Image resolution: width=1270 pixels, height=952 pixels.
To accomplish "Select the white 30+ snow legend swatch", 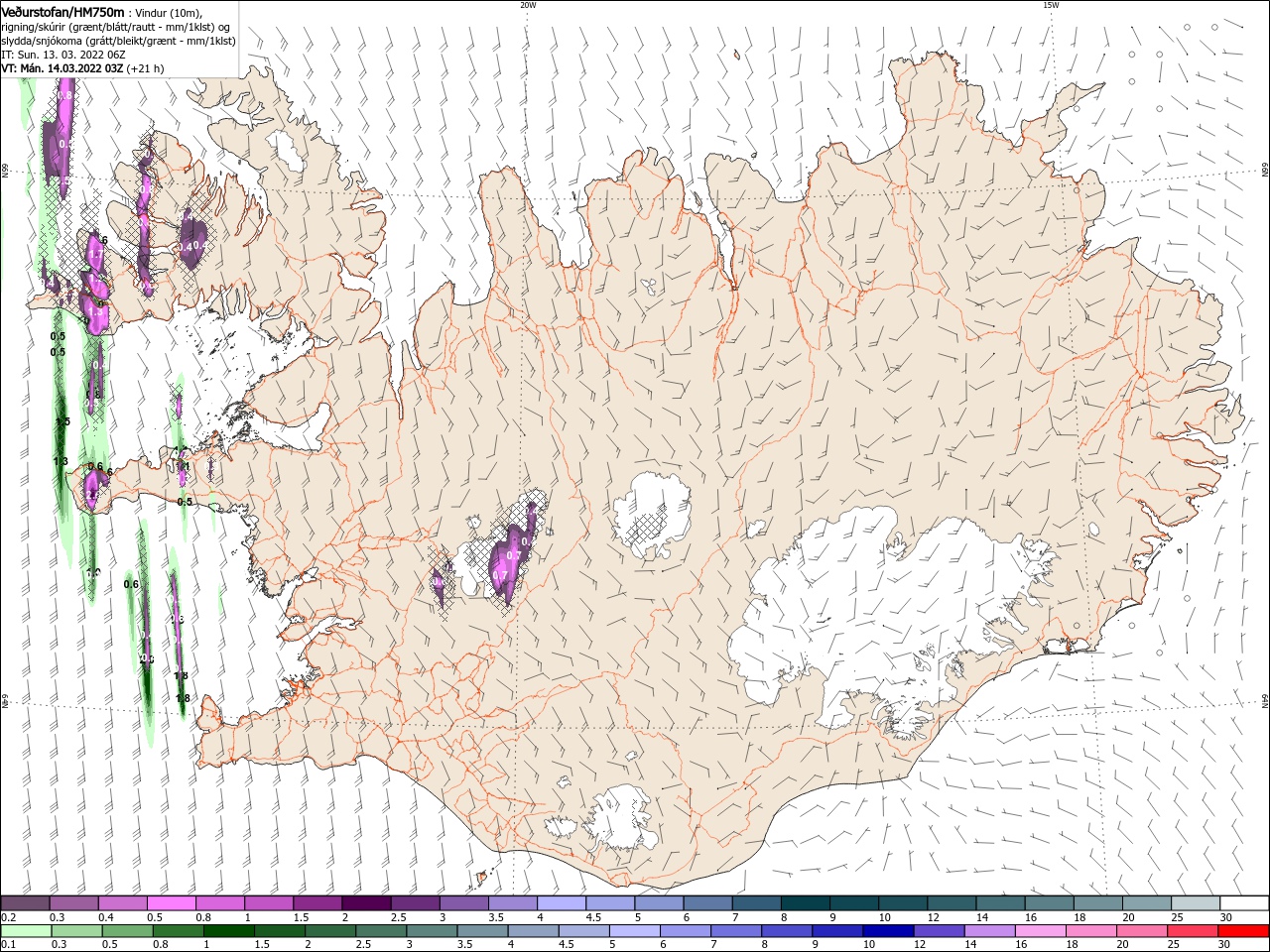I will 1244,903.
